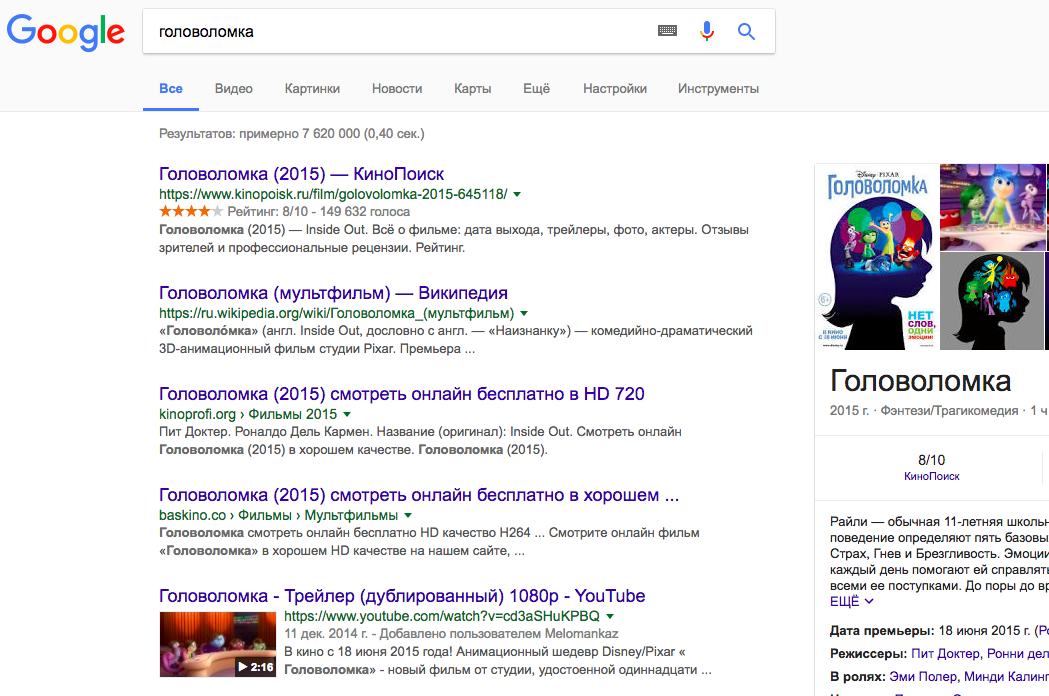Screen dimensions: 1049x696
Task: Open the Википедия article about Головоломка
Action: 333,293
